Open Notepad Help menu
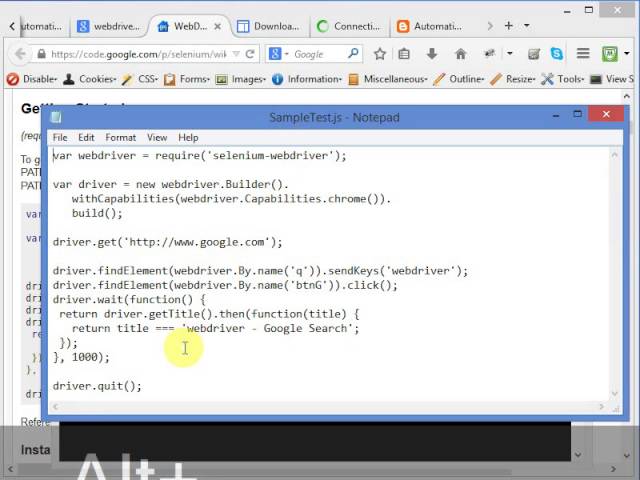Viewport: 640px width, 480px height. click(188, 138)
